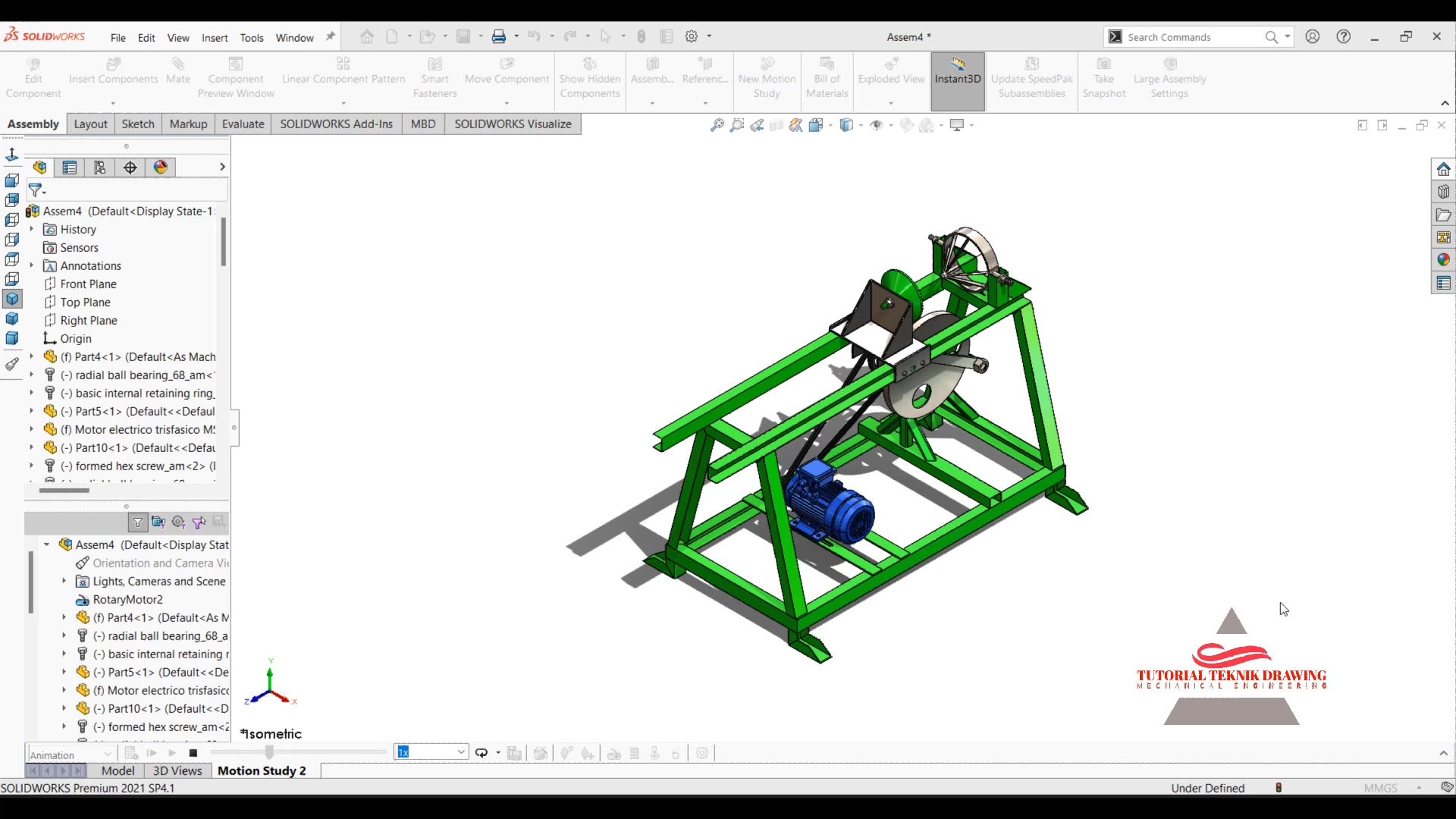The image size is (1456, 819).
Task: Click Large Assembly Settings button
Action: [1169, 78]
